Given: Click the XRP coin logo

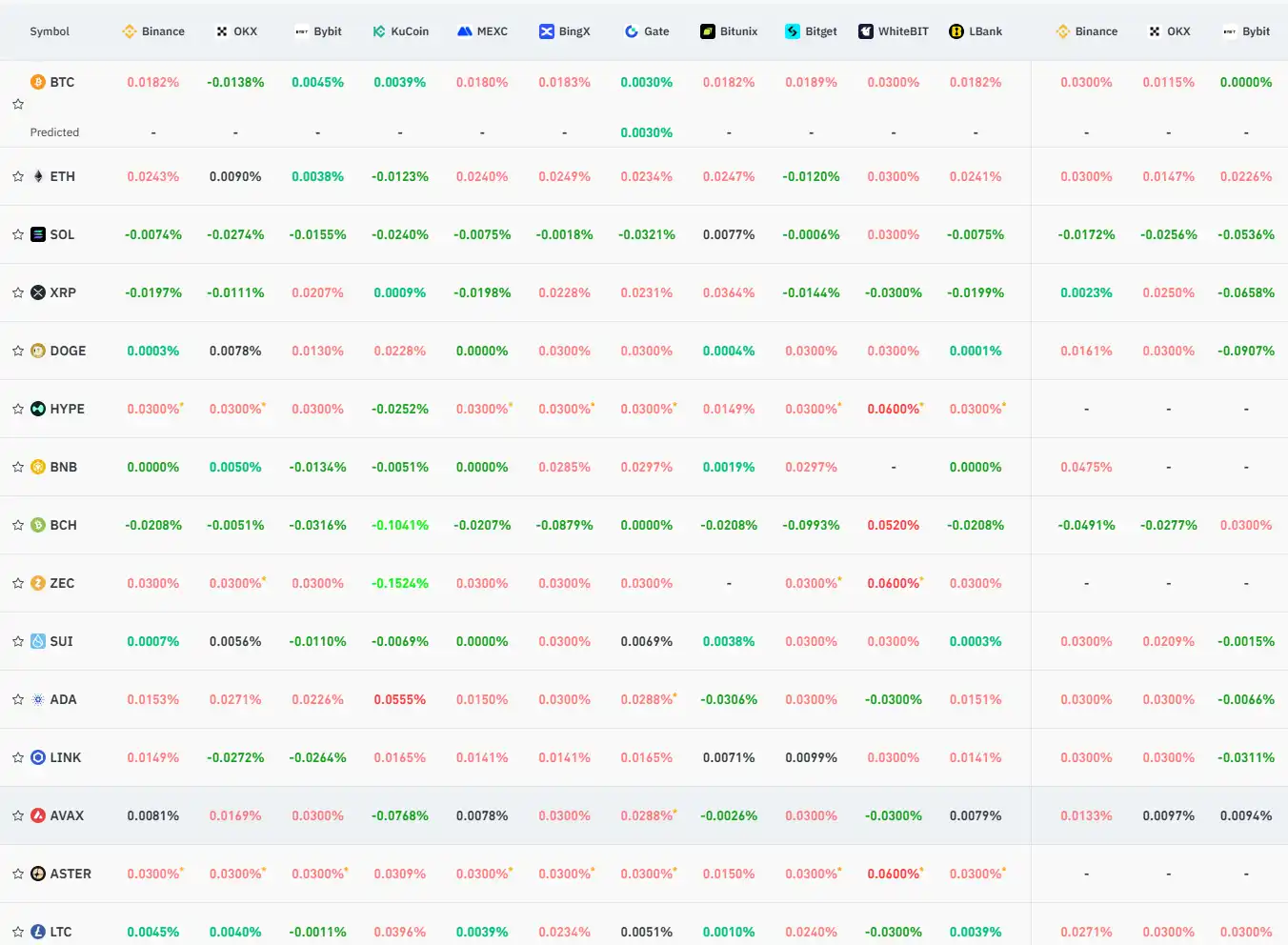Looking at the screenshot, I should 38,292.
